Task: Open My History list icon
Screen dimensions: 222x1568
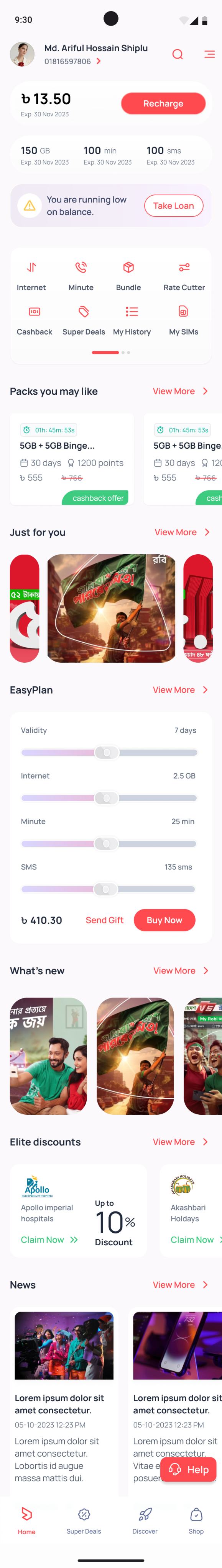Action: [x=132, y=312]
